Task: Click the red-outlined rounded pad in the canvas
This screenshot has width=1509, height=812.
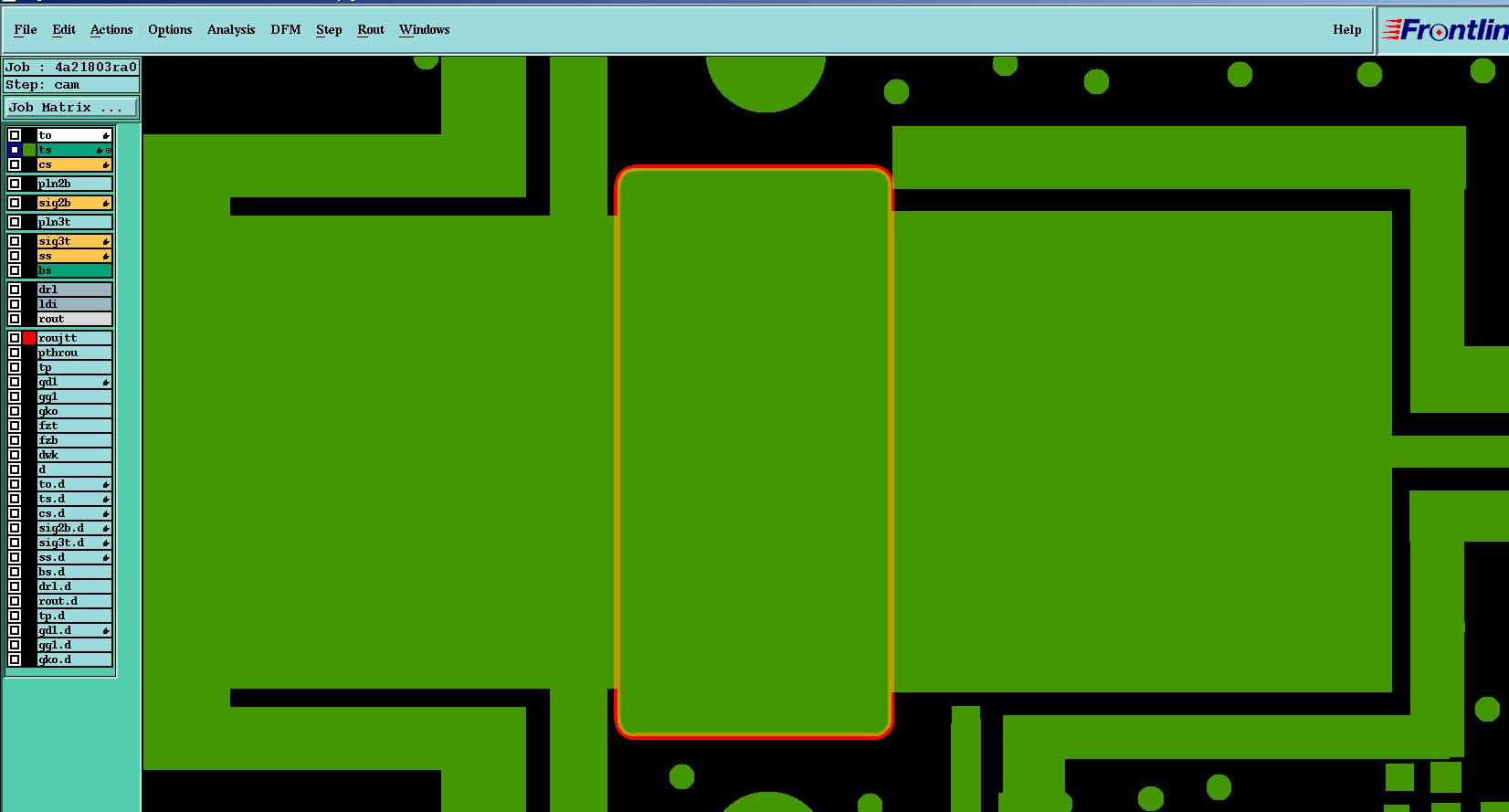Action: point(754,451)
